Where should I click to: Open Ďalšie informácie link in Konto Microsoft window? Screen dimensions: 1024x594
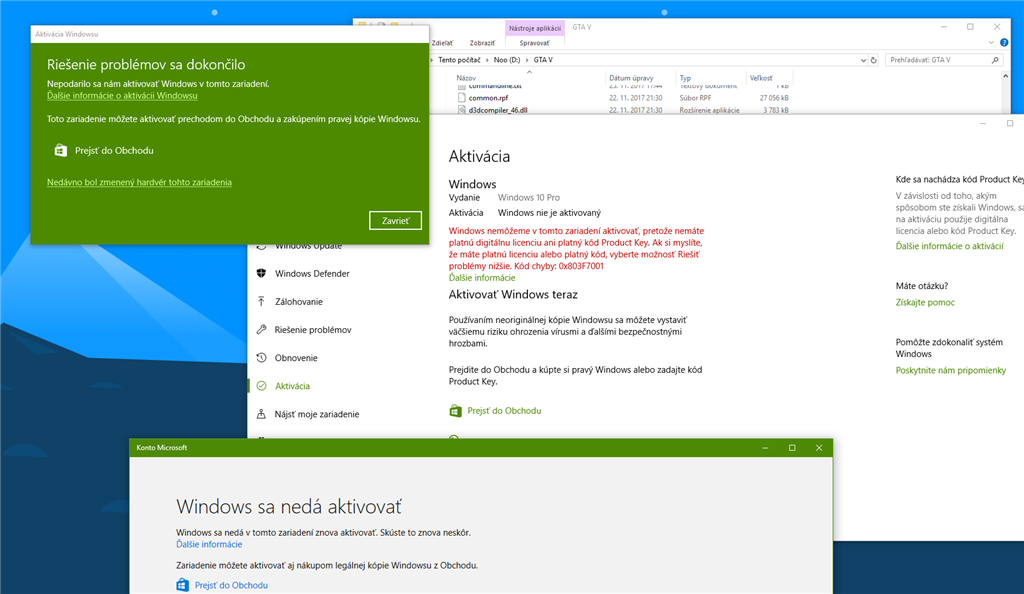(209, 544)
